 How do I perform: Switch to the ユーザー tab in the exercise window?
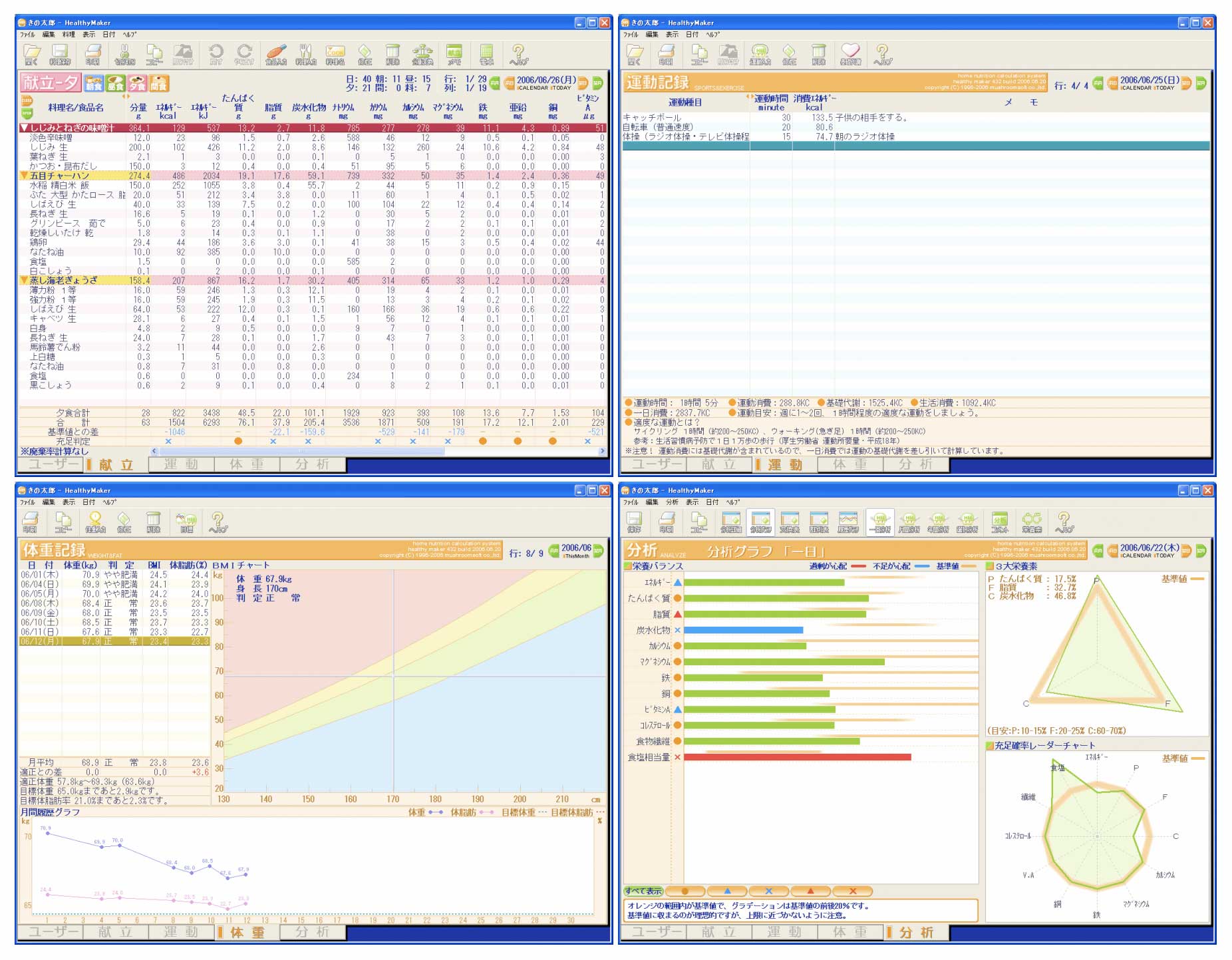tap(653, 464)
